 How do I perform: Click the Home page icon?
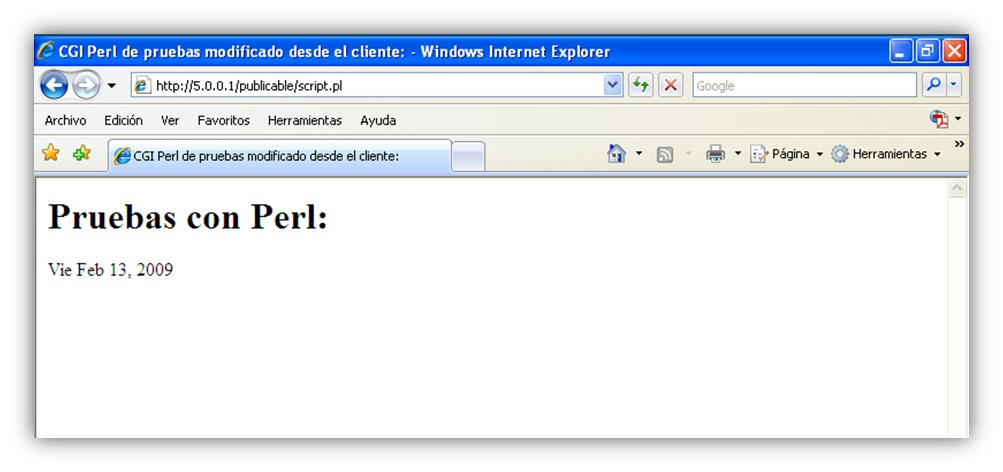(616, 153)
